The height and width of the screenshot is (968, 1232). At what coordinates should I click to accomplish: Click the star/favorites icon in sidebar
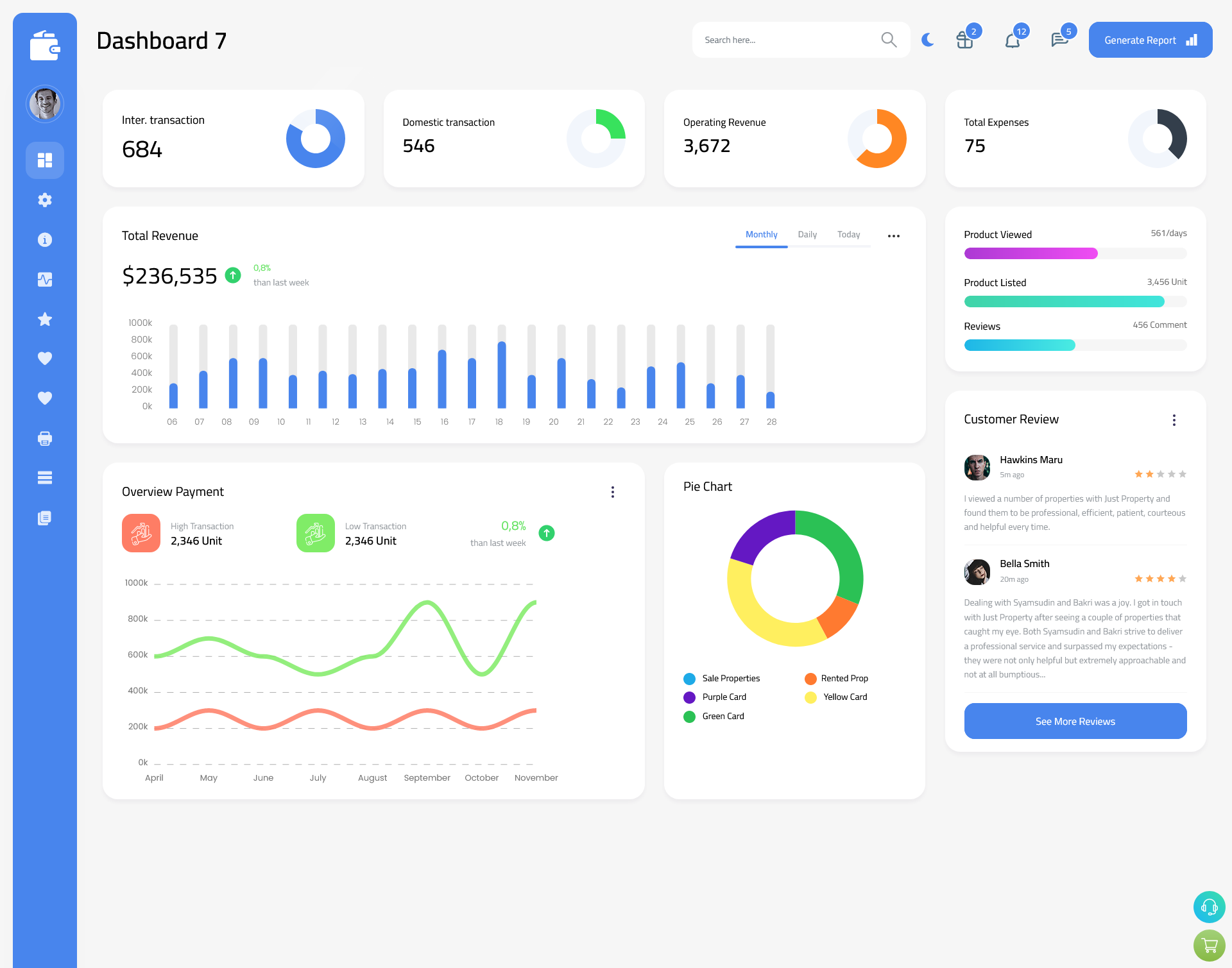45,319
